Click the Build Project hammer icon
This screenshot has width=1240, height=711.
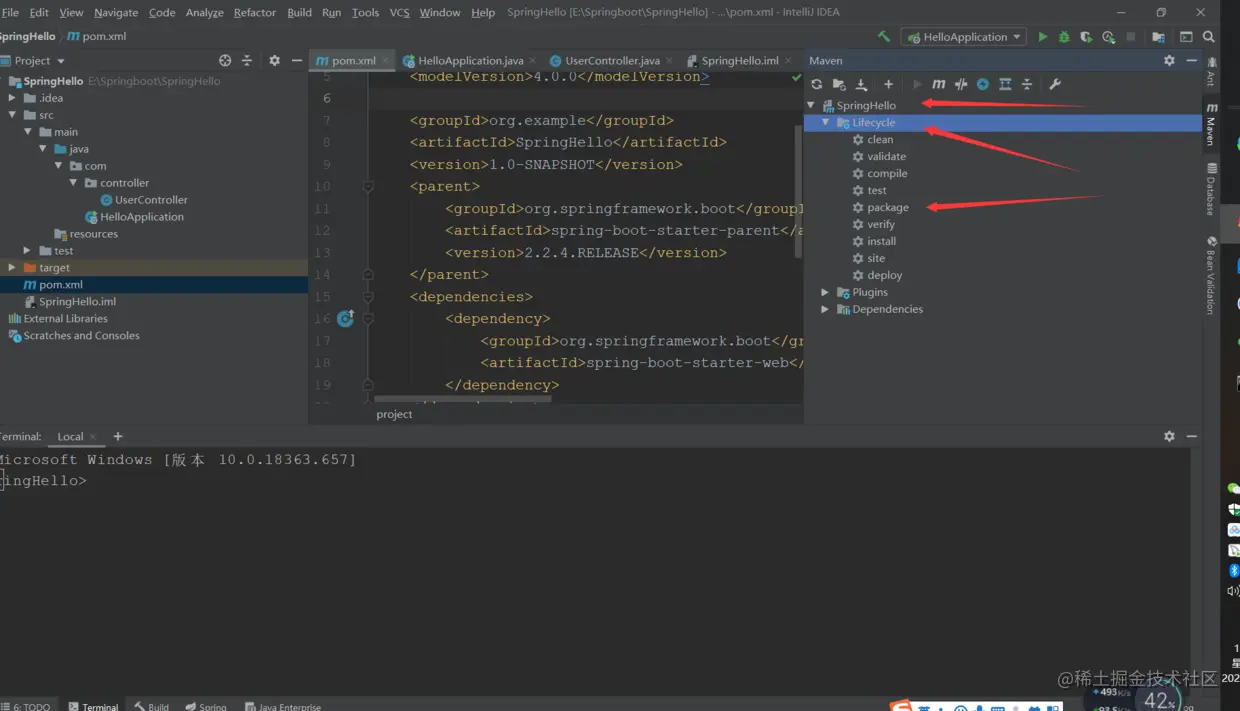[x=883, y=36]
